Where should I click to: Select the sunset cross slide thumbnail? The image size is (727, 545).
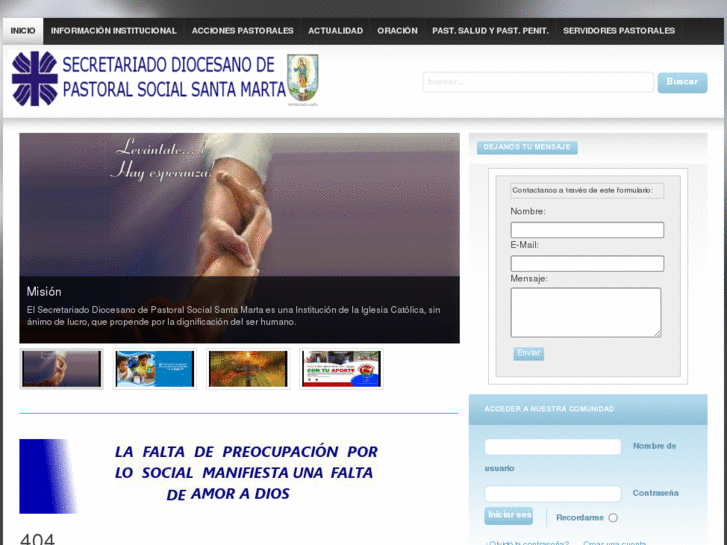click(248, 369)
